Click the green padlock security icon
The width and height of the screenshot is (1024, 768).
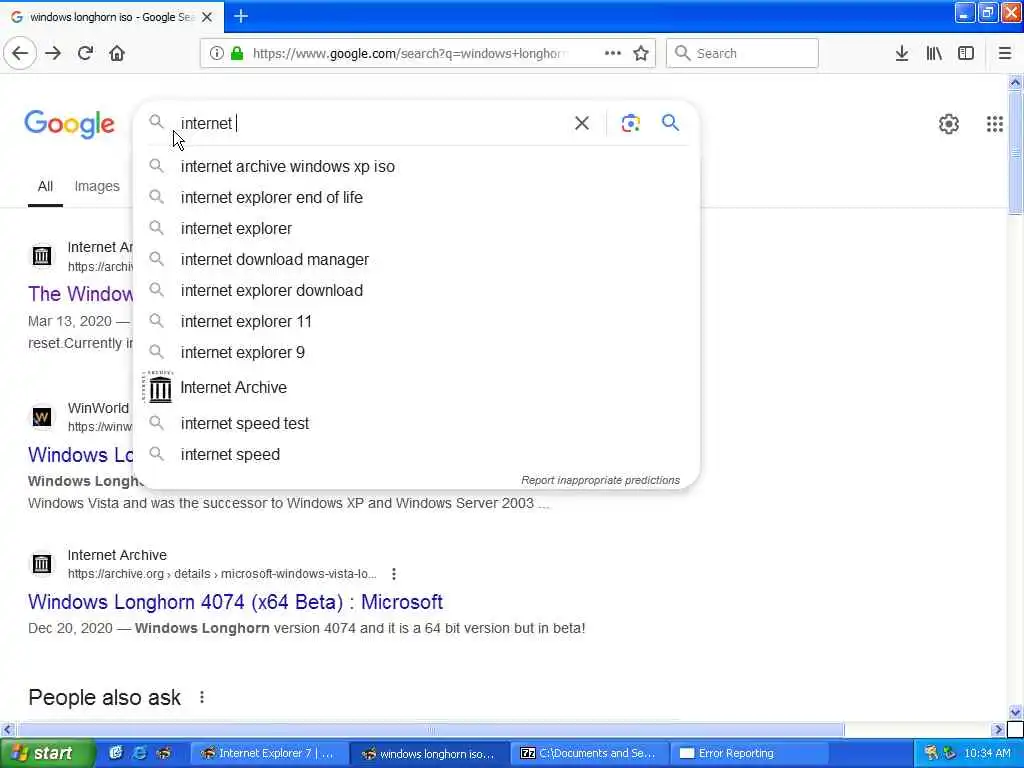coord(237,54)
